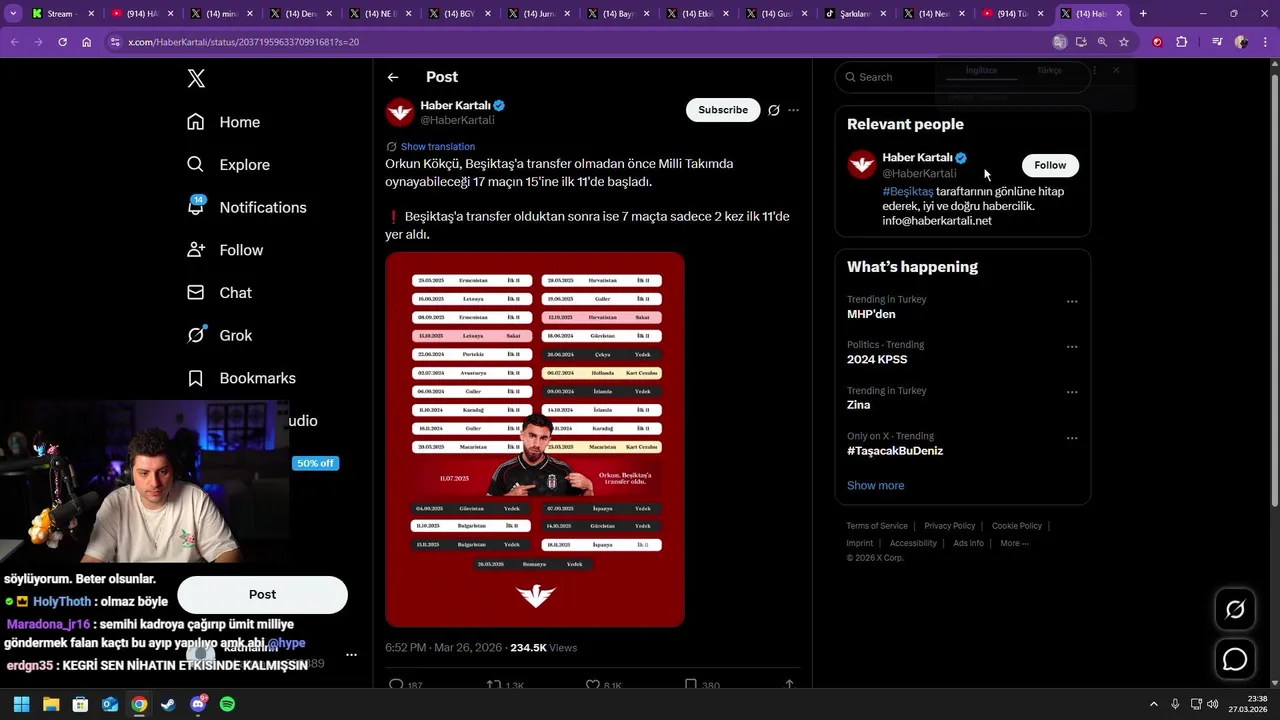1280x720 pixels.
Task: Open Explore magnifier icon in sidebar
Action: pos(196,164)
